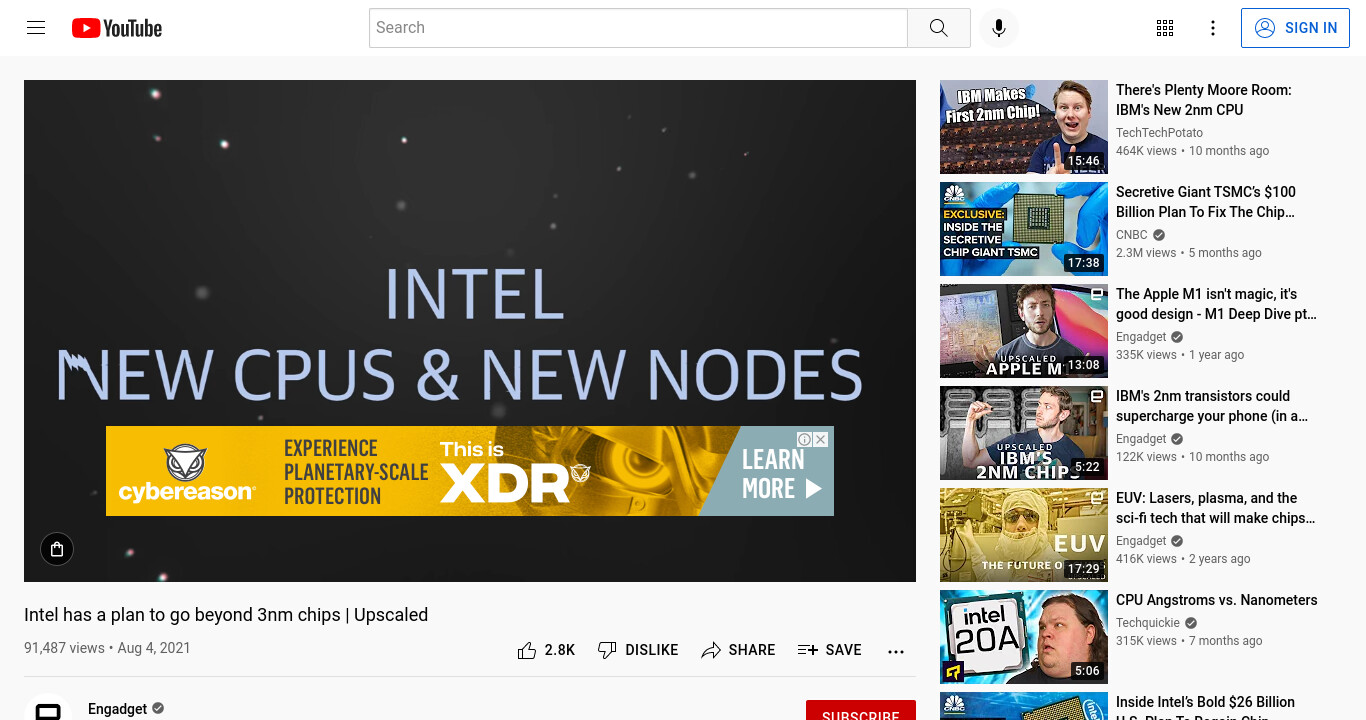Image resolution: width=1366 pixels, height=720 pixels.
Task: Open the Engadget channel name below video
Action: (x=117, y=709)
